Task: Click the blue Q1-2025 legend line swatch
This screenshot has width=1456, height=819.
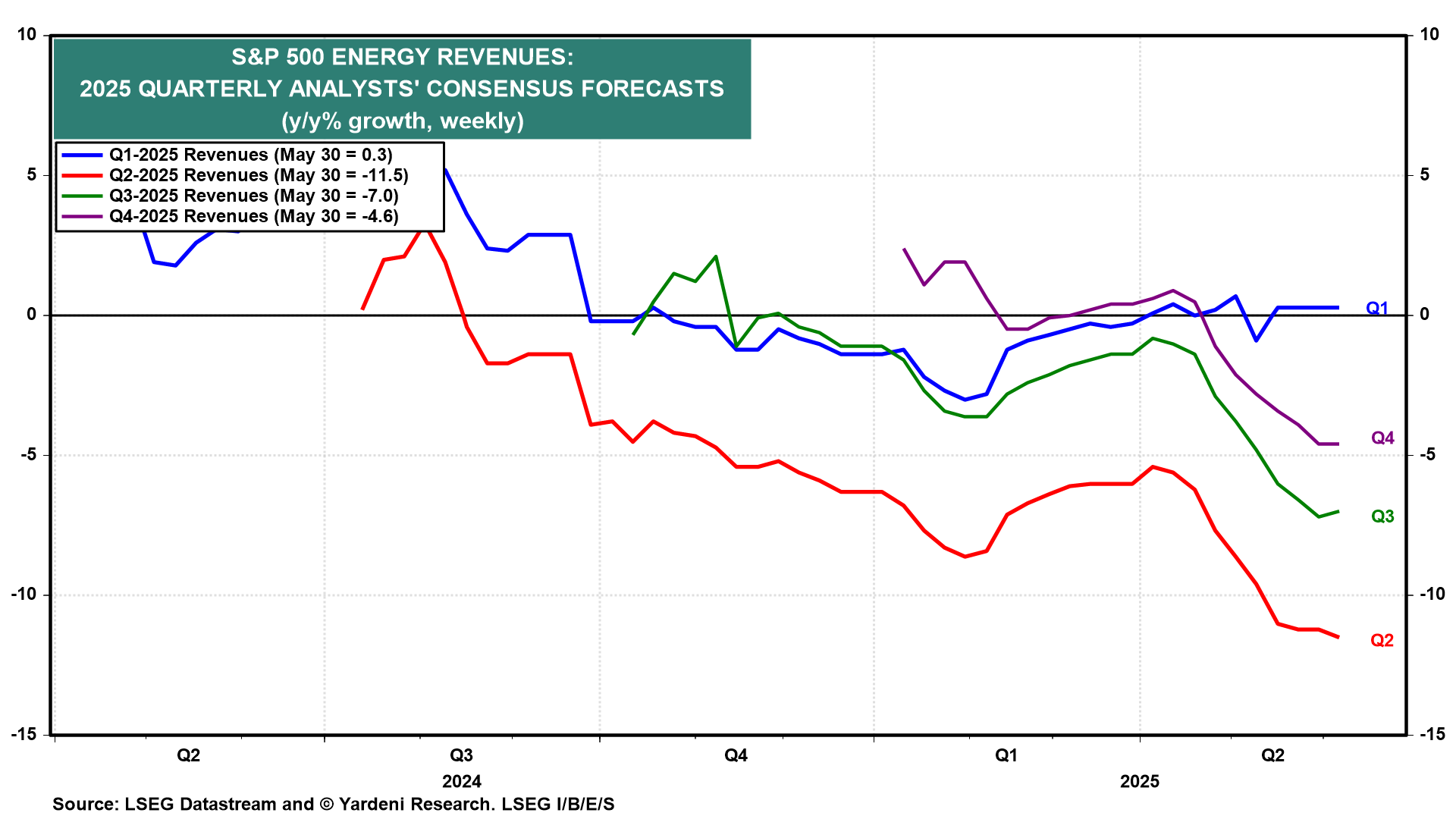Action: (x=82, y=155)
